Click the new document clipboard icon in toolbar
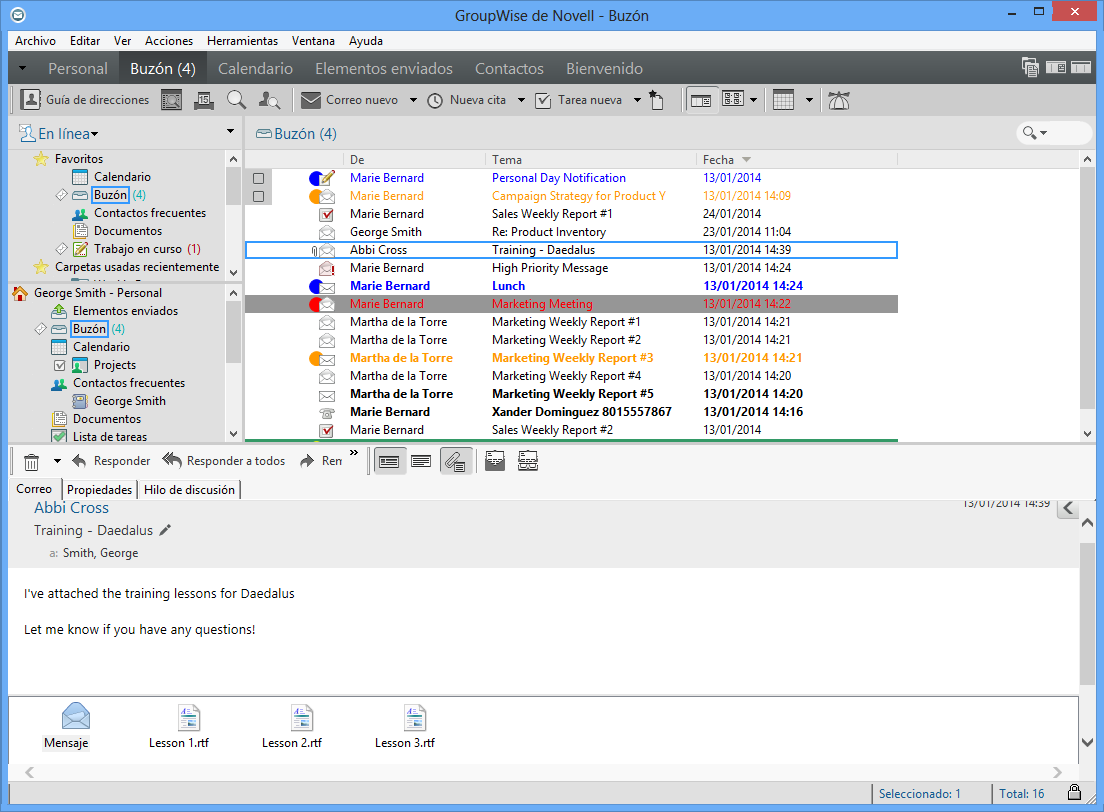This screenshot has width=1104, height=812. (x=656, y=100)
